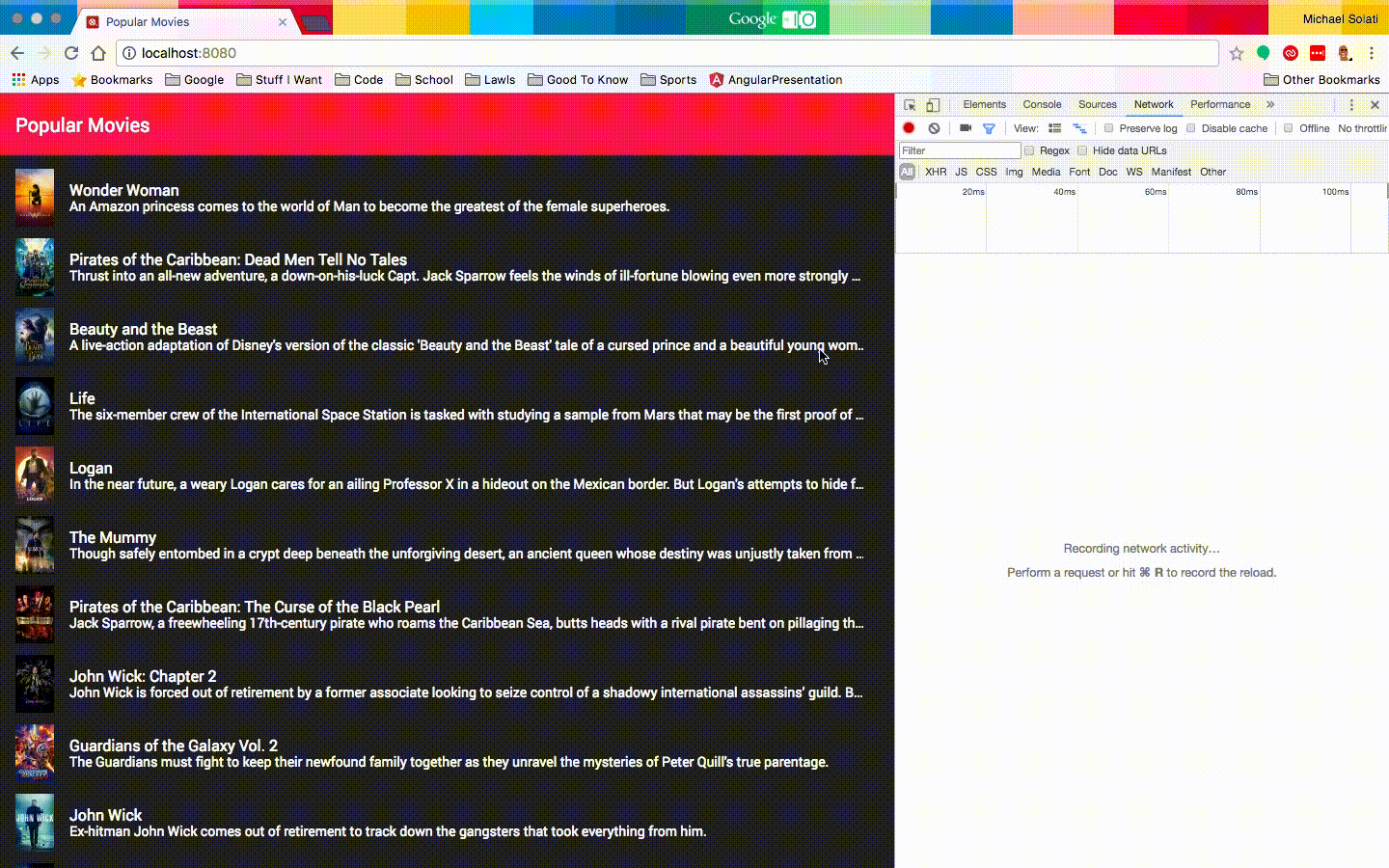Open the Other Bookmarks folder
1389x868 pixels.
[1321, 80]
